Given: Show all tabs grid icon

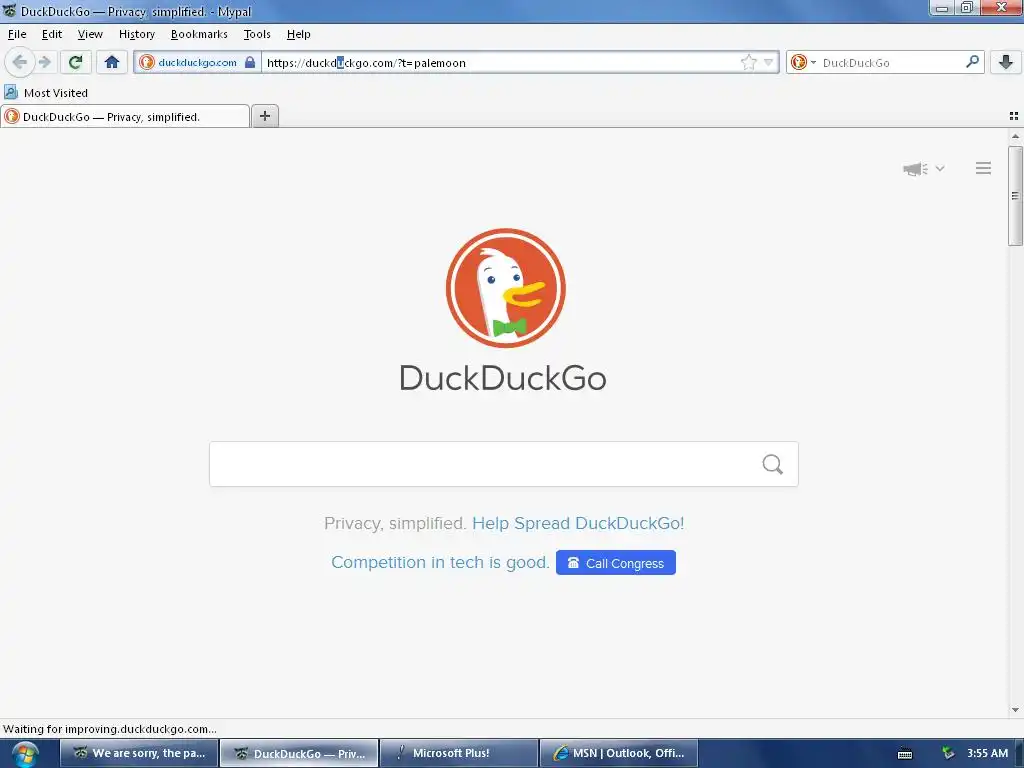Looking at the screenshot, I should pos(1014,116).
